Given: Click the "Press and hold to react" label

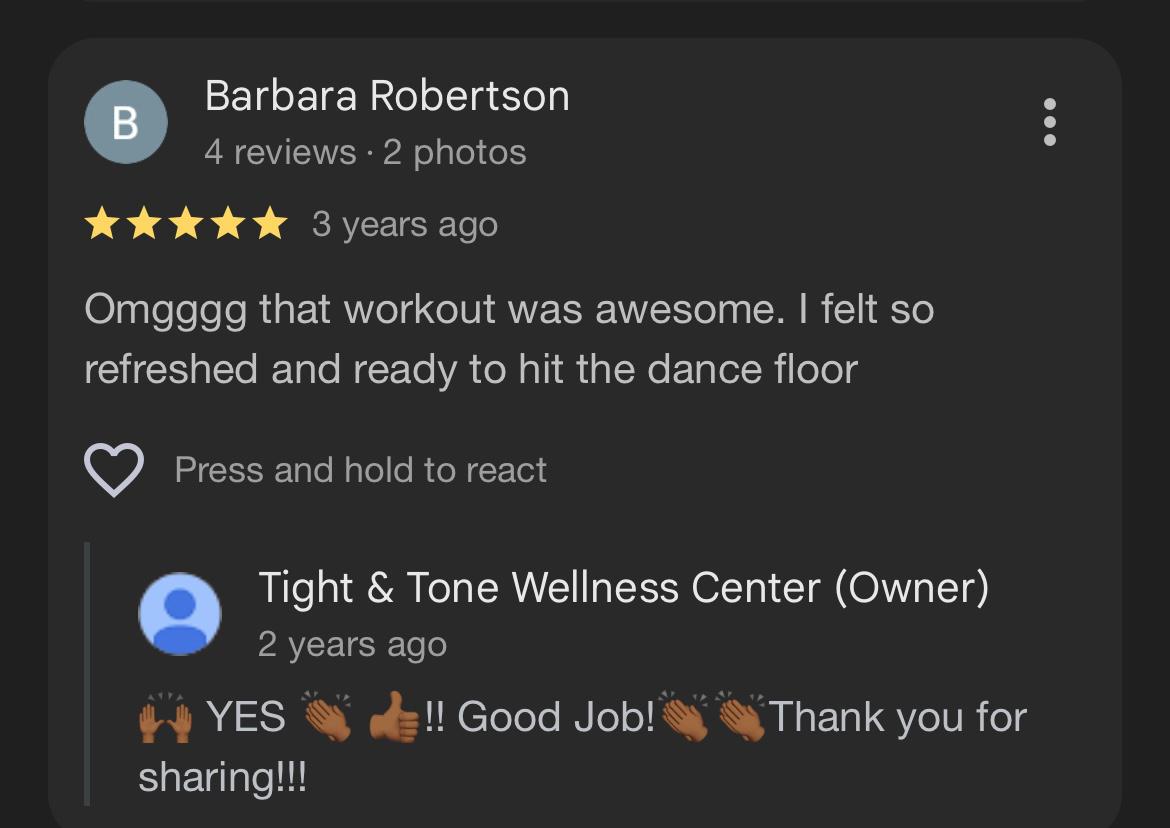Looking at the screenshot, I should [x=360, y=470].
